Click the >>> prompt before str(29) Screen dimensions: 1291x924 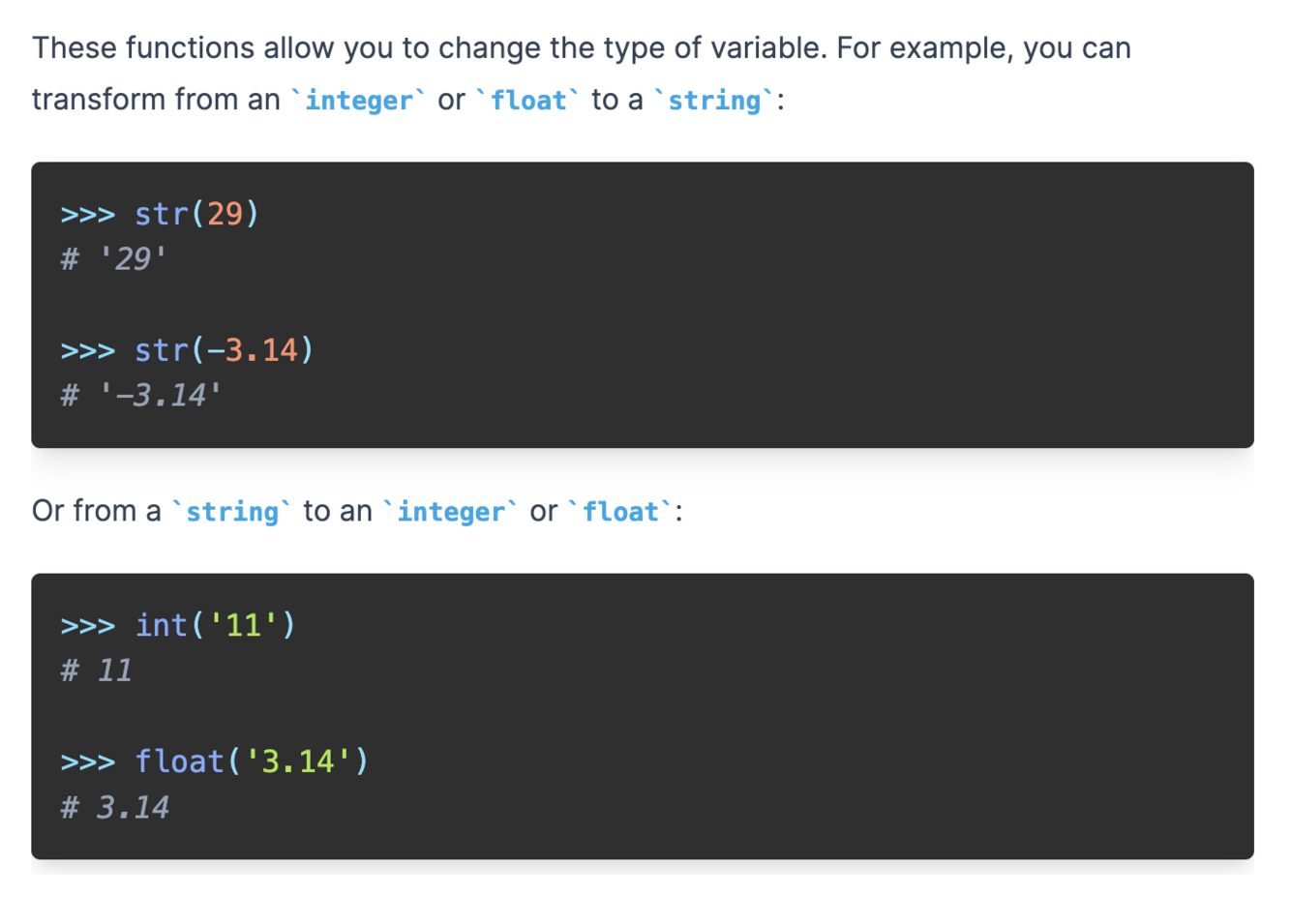[87, 214]
